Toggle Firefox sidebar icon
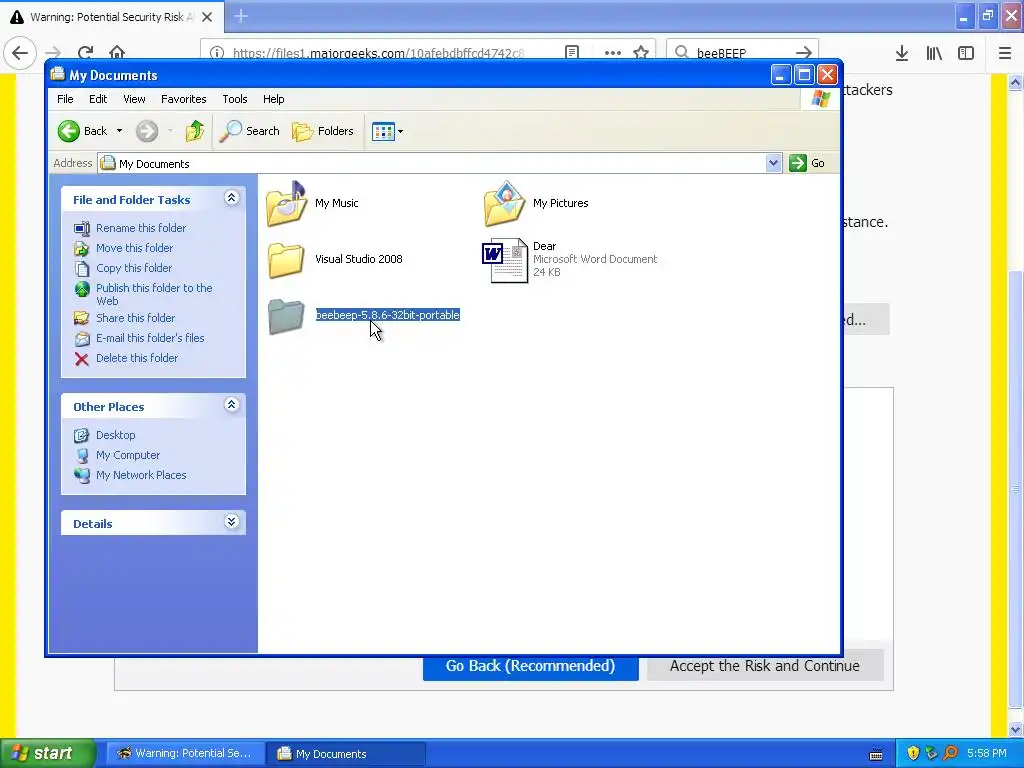Viewport: 1024px width, 768px height. (x=966, y=53)
